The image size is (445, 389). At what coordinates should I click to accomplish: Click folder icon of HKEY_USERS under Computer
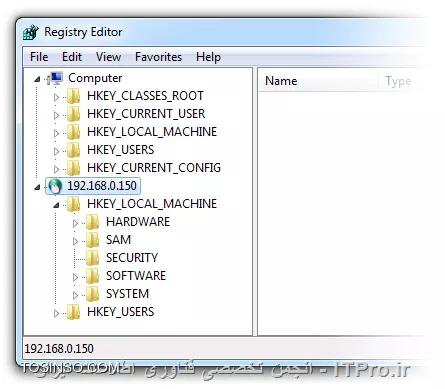pos(73,150)
